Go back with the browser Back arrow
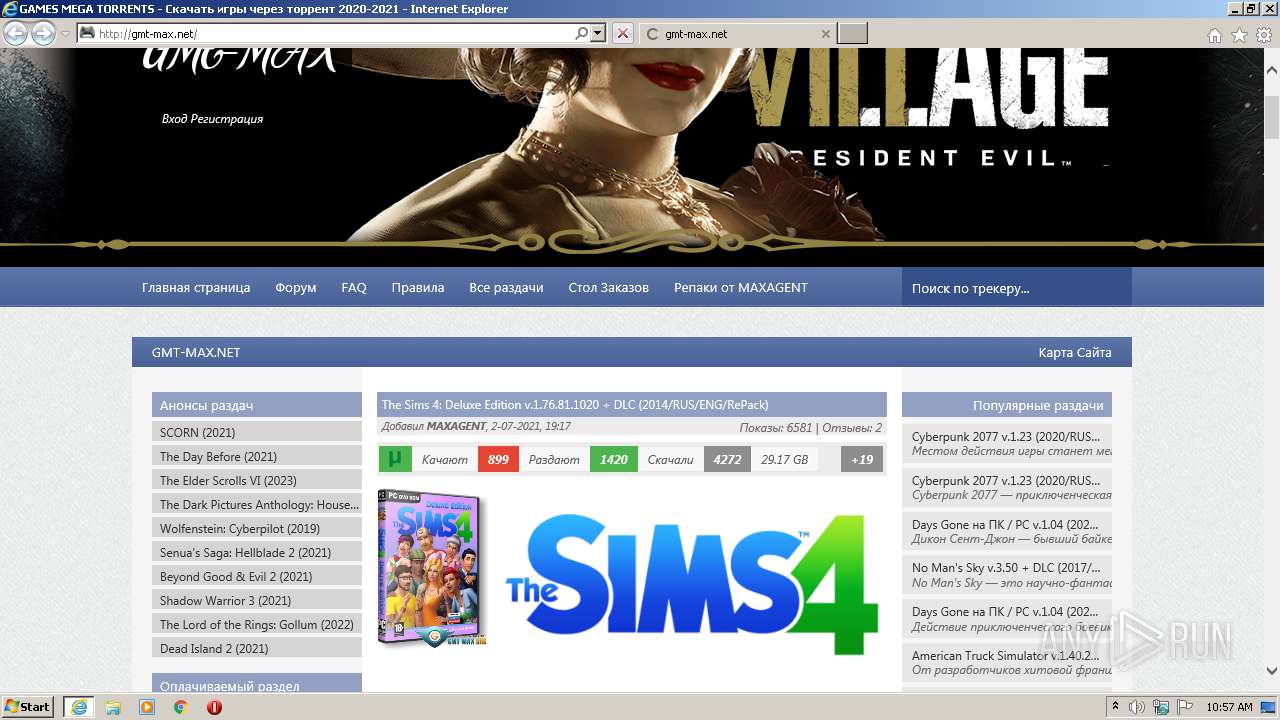1280x720 pixels. point(15,33)
